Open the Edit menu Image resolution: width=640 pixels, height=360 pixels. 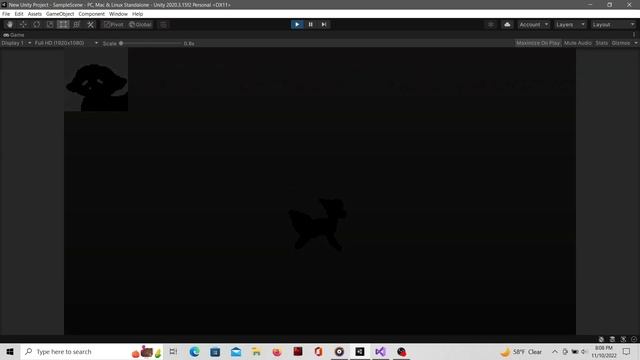click(x=19, y=14)
